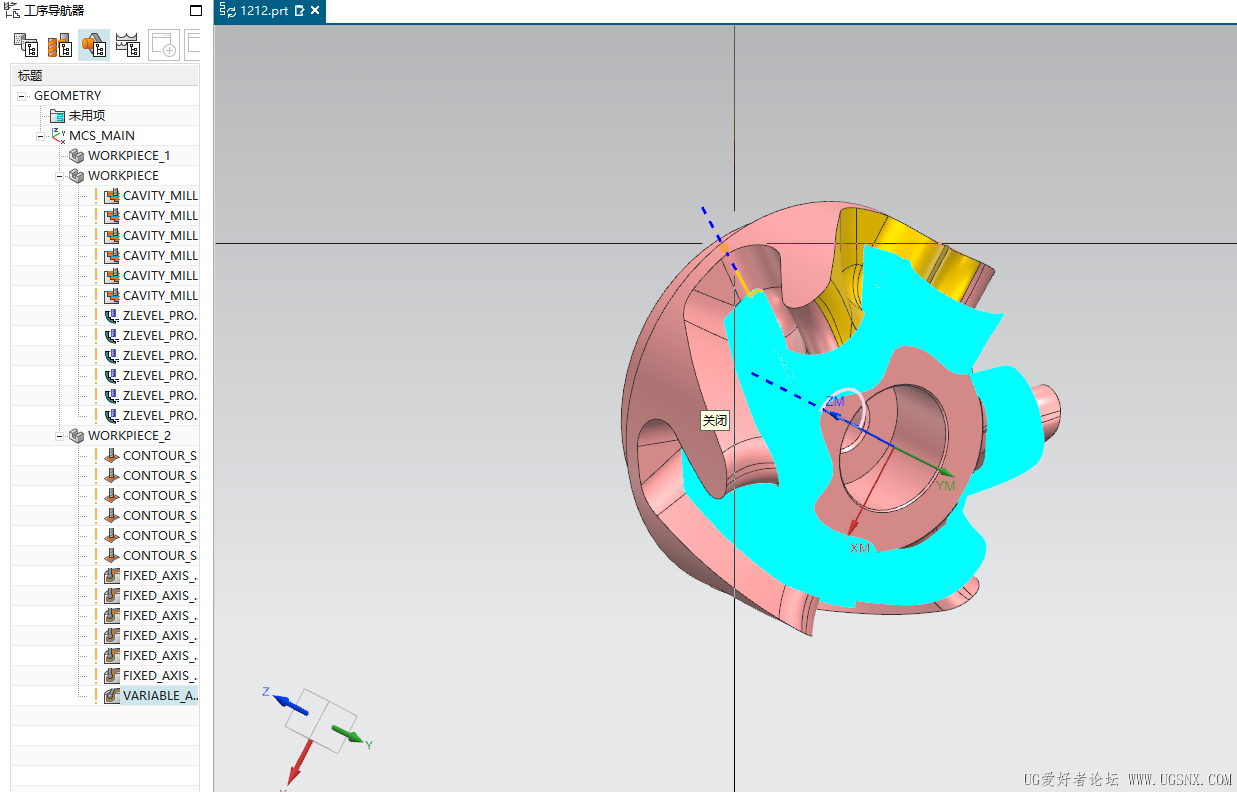The width and height of the screenshot is (1237, 792).
Task: Select the first CAVITY_MILL operation
Action: coord(160,196)
